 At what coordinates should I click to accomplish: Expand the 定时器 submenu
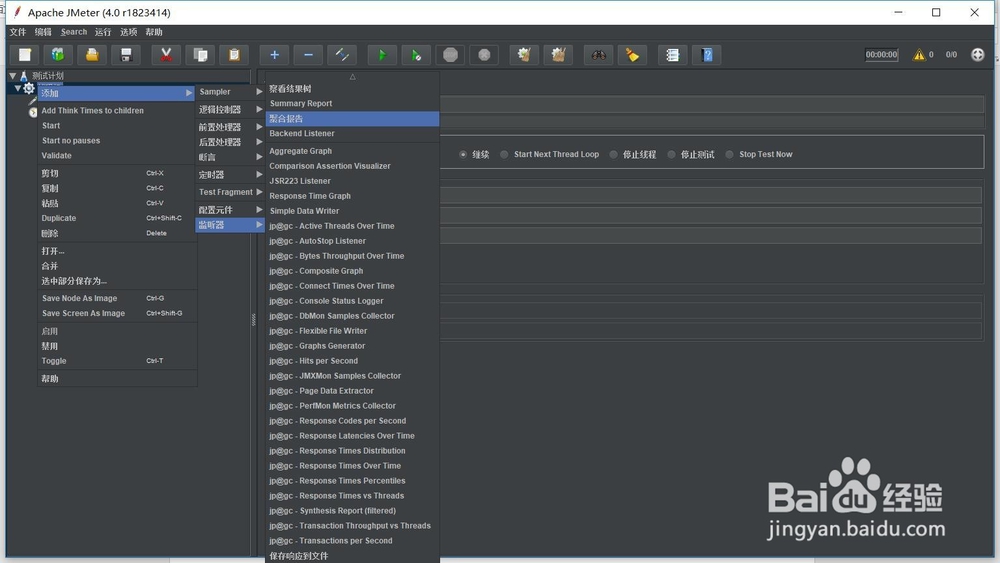click(x=230, y=175)
